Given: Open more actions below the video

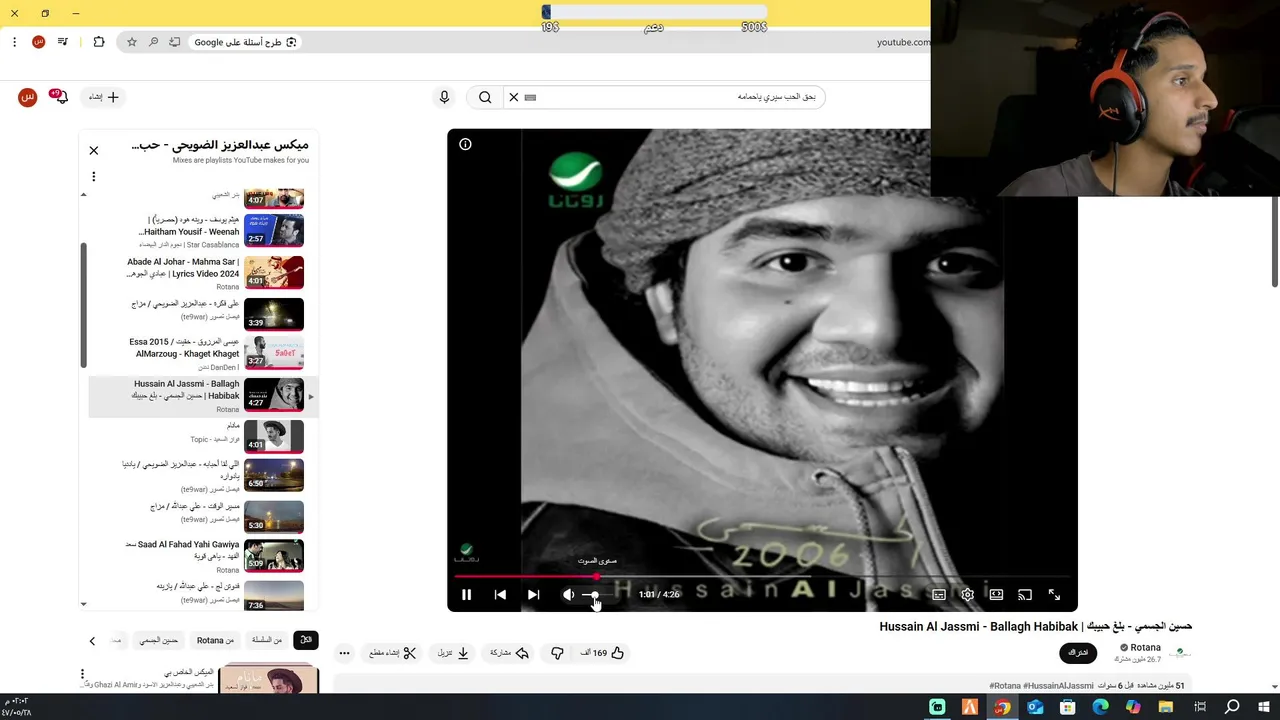Looking at the screenshot, I should click(344, 653).
